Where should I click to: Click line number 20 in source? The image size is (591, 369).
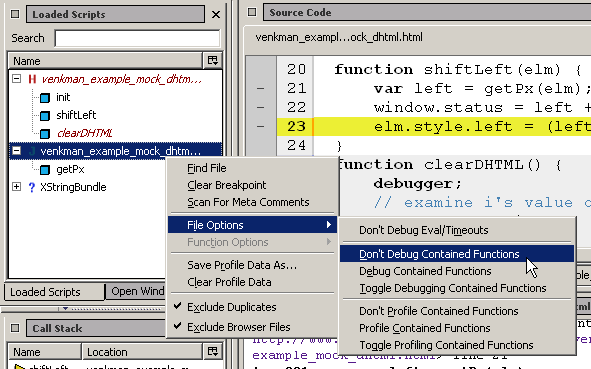(296, 69)
